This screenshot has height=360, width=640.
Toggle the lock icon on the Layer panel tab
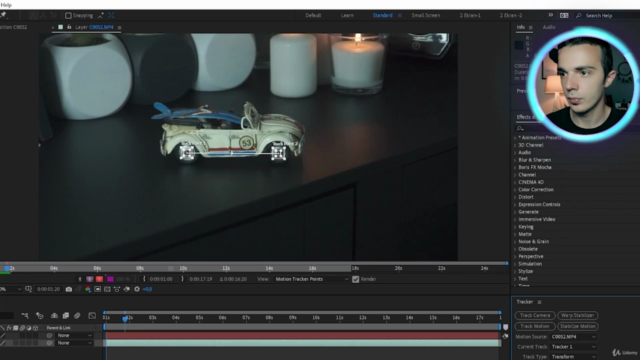[69, 27]
